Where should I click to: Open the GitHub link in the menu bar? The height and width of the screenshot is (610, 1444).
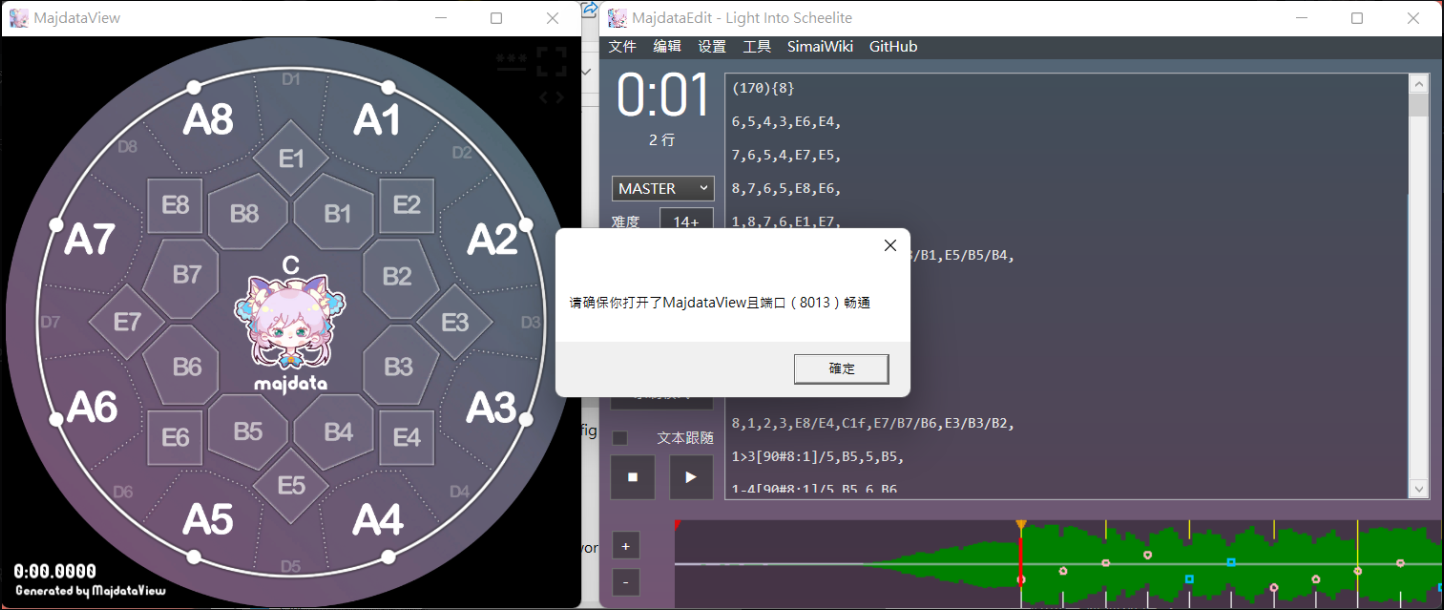tap(893, 46)
